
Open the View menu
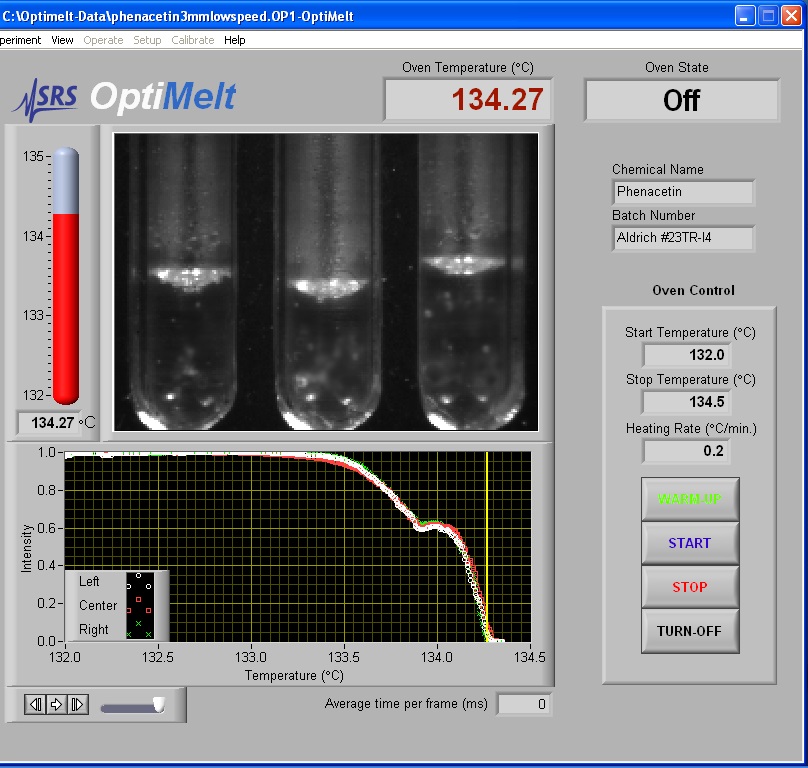tap(62, 40)
